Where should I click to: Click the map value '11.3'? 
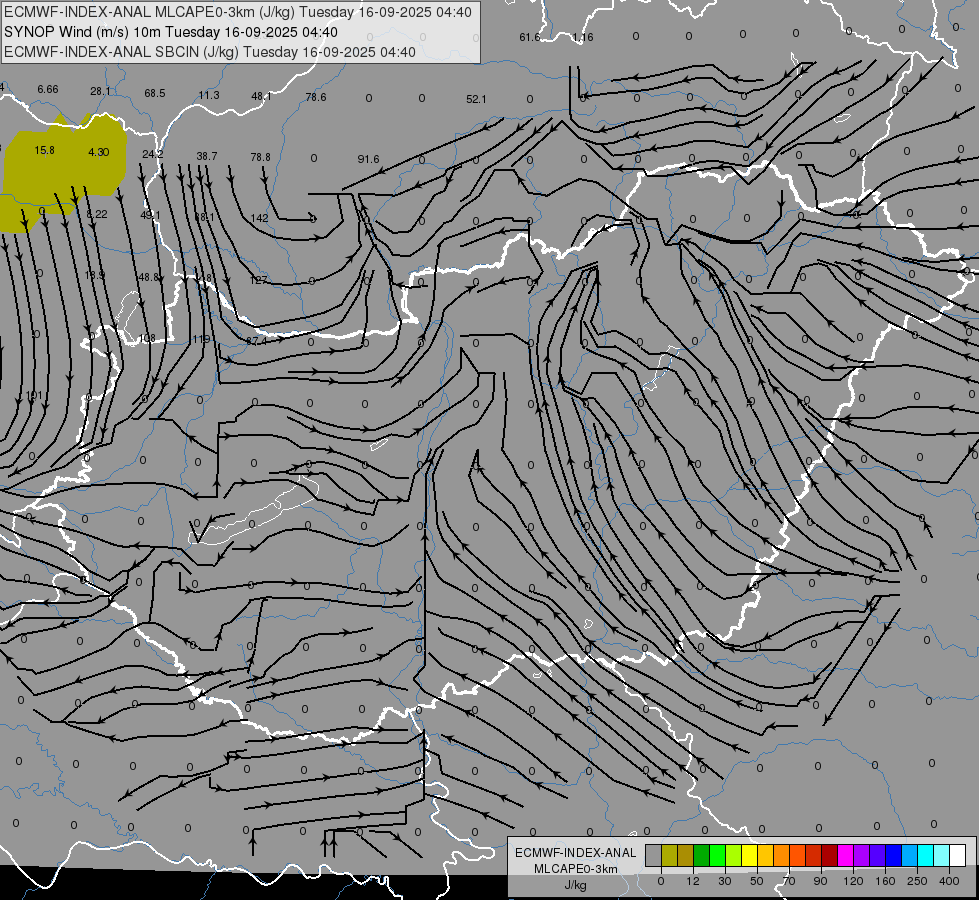(x=209, y=95)
